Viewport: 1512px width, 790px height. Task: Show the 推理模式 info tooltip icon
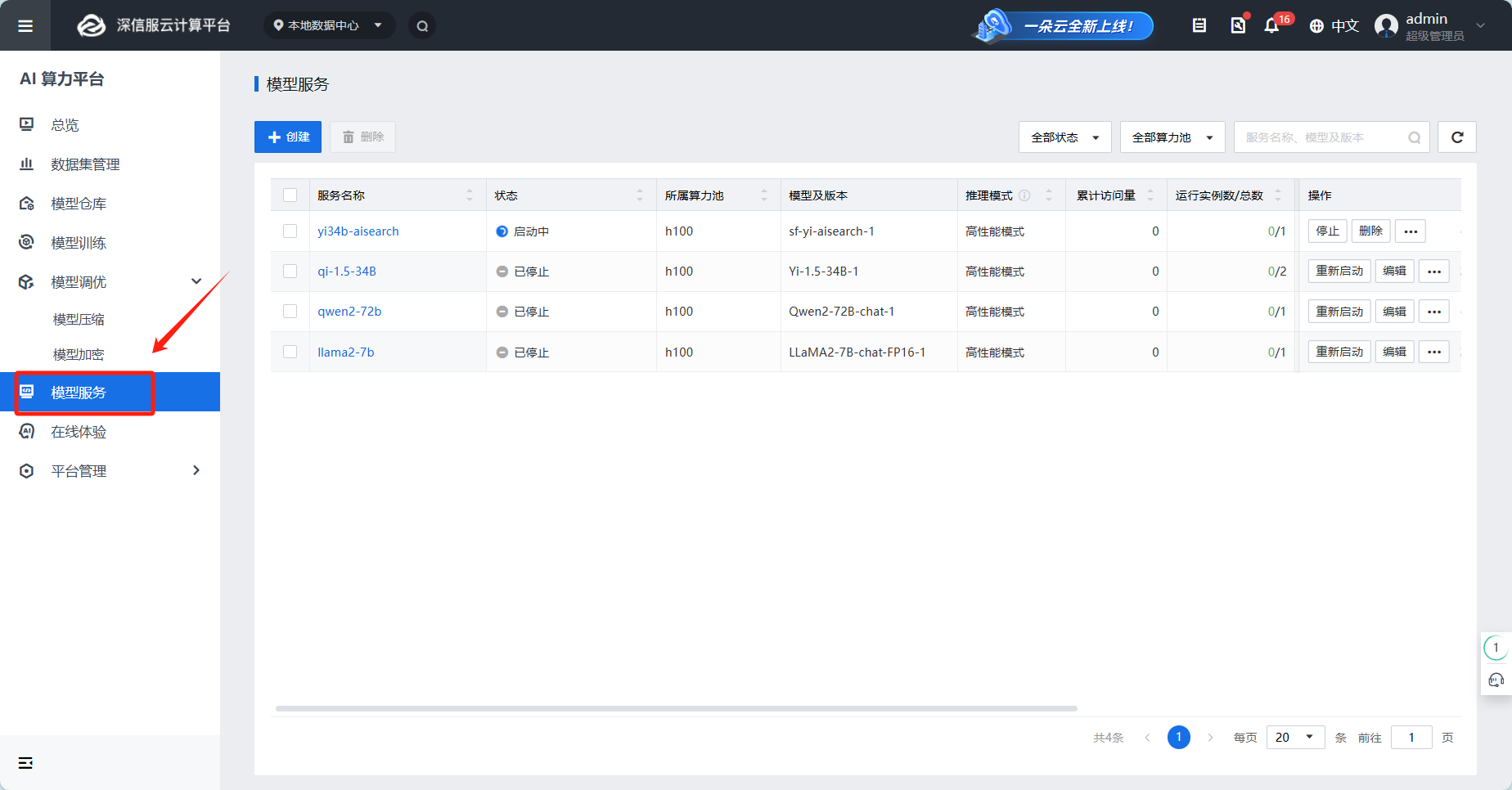pyautogui.click(x=1024, y=195)
